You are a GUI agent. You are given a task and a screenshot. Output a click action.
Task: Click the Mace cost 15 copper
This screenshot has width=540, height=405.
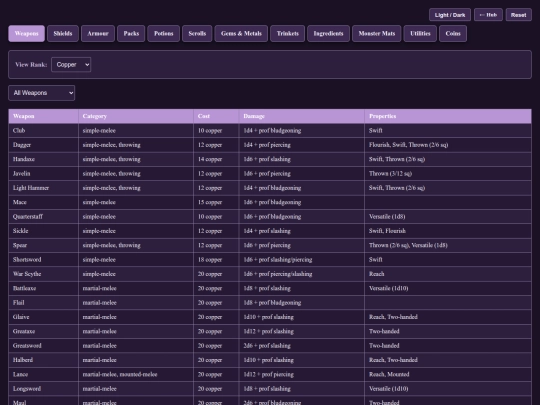tap(210, 202)
